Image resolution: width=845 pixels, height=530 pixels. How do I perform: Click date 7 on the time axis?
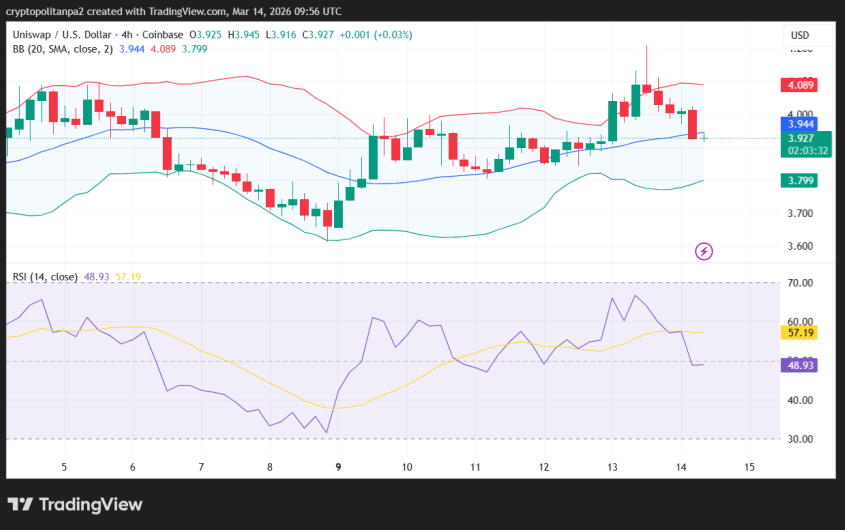coord(201,467)
